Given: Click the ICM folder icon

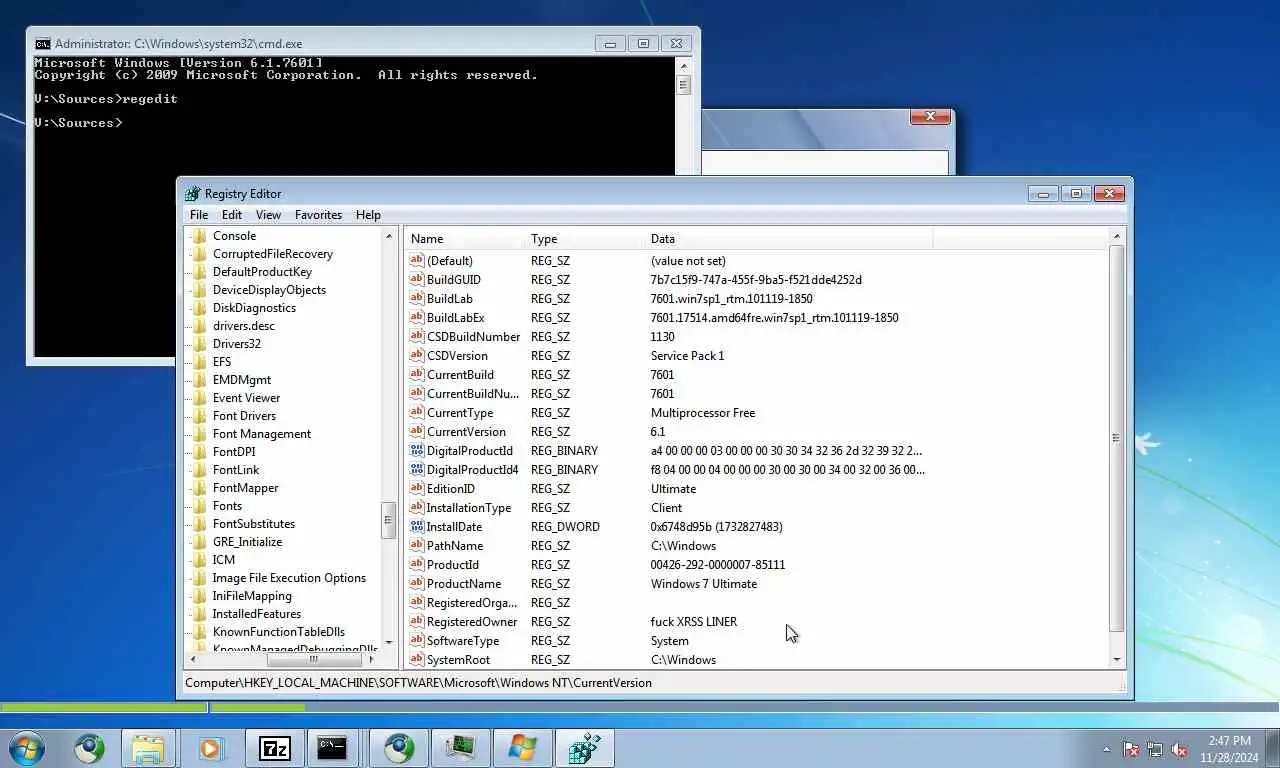Looking at the screenshot, I should (199, 560).
